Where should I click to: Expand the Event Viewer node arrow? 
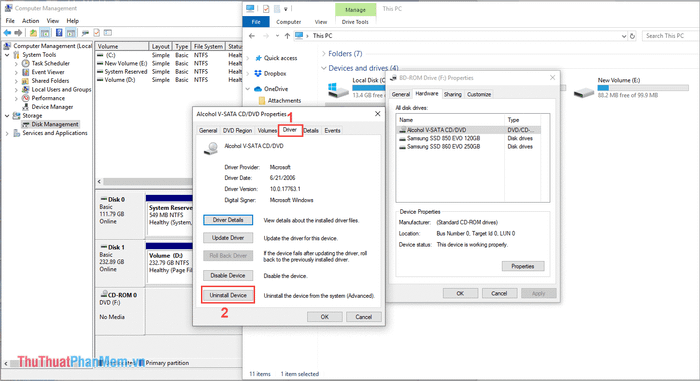pos(16,72)
